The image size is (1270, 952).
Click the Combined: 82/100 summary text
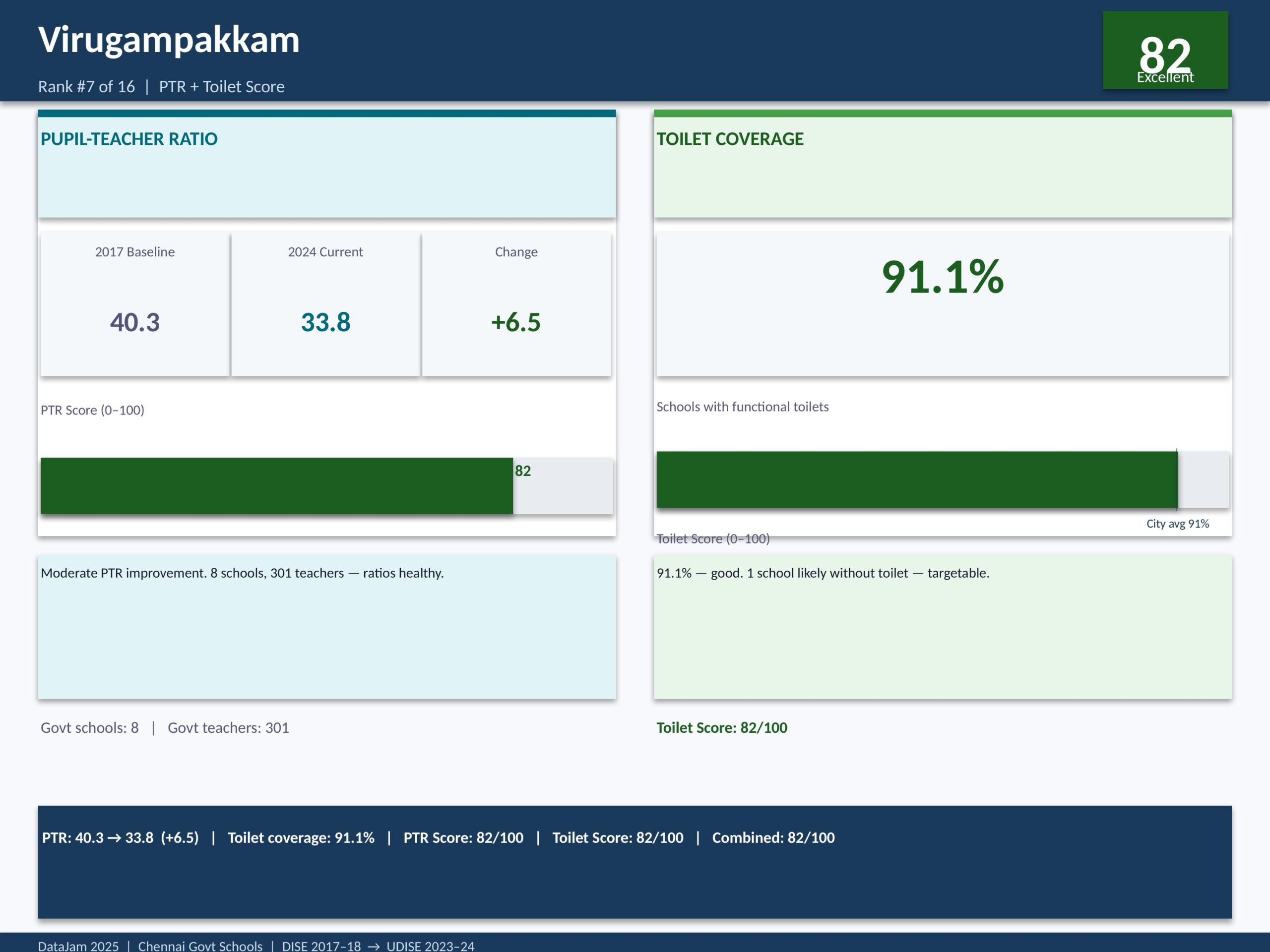(773, 838)
